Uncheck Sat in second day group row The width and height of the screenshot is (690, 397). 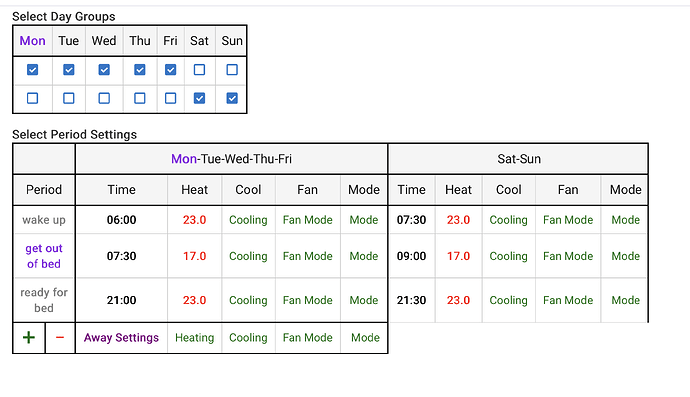point(199,98)
